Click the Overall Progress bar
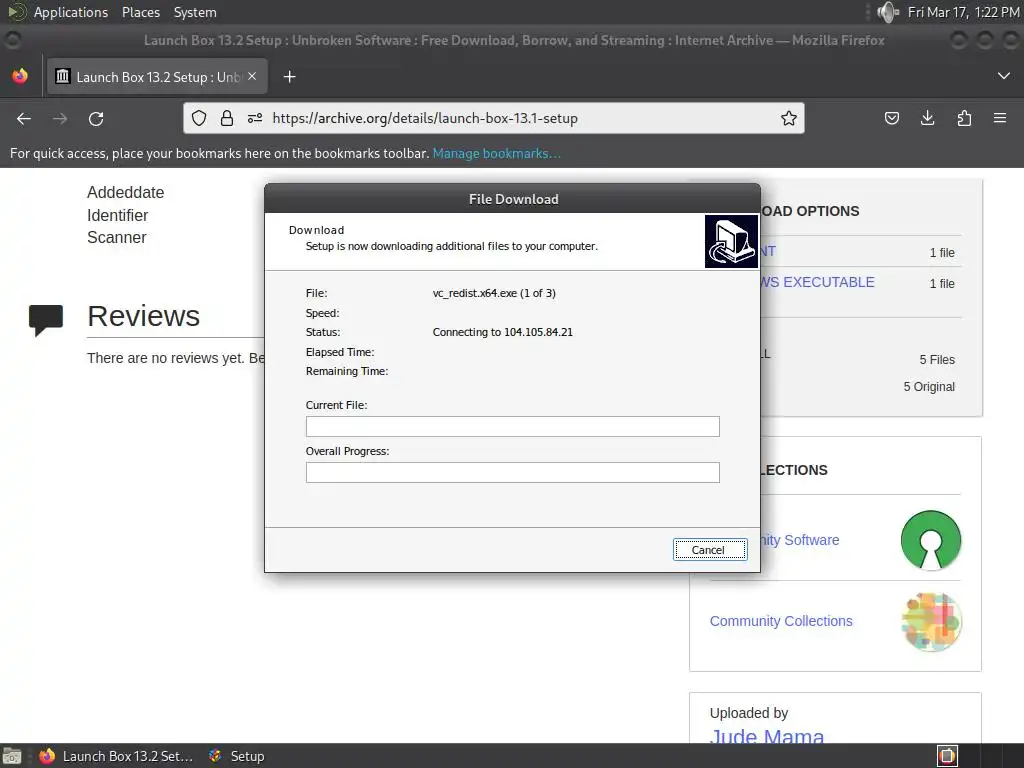This screenshot has height=768, width=1024. point(513,472)
